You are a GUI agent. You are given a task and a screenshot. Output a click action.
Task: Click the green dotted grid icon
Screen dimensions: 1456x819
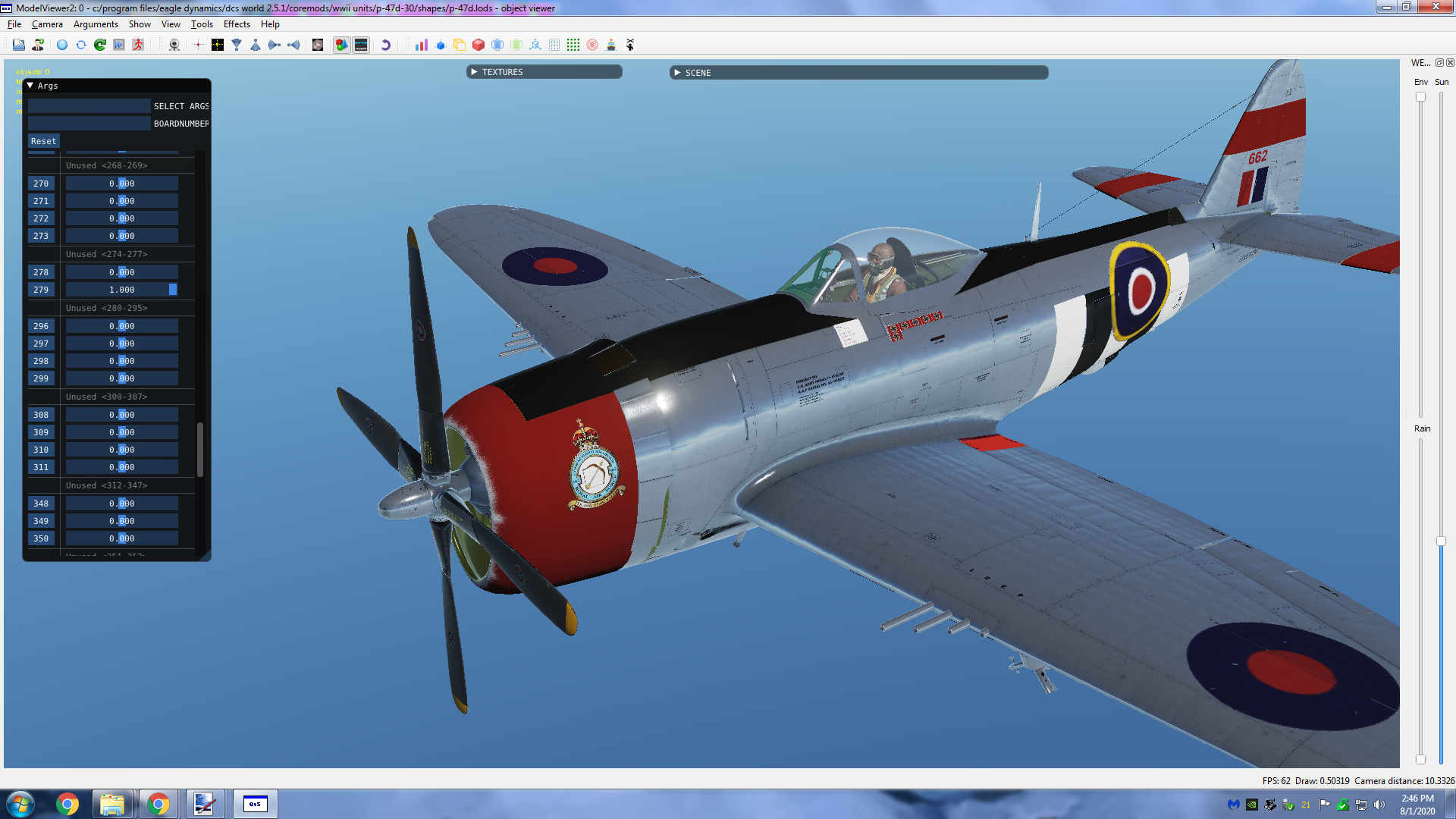(573, 45)
